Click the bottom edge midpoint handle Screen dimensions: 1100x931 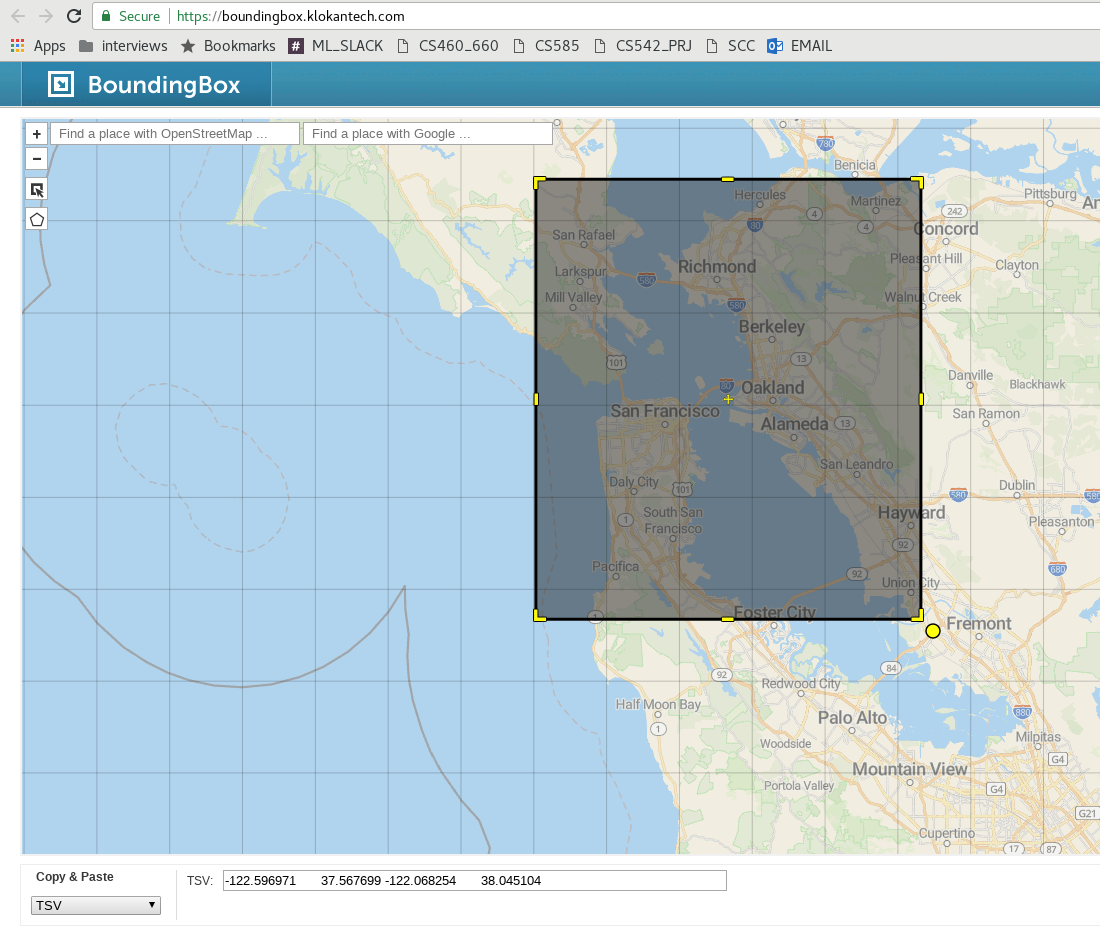point(727,619)
